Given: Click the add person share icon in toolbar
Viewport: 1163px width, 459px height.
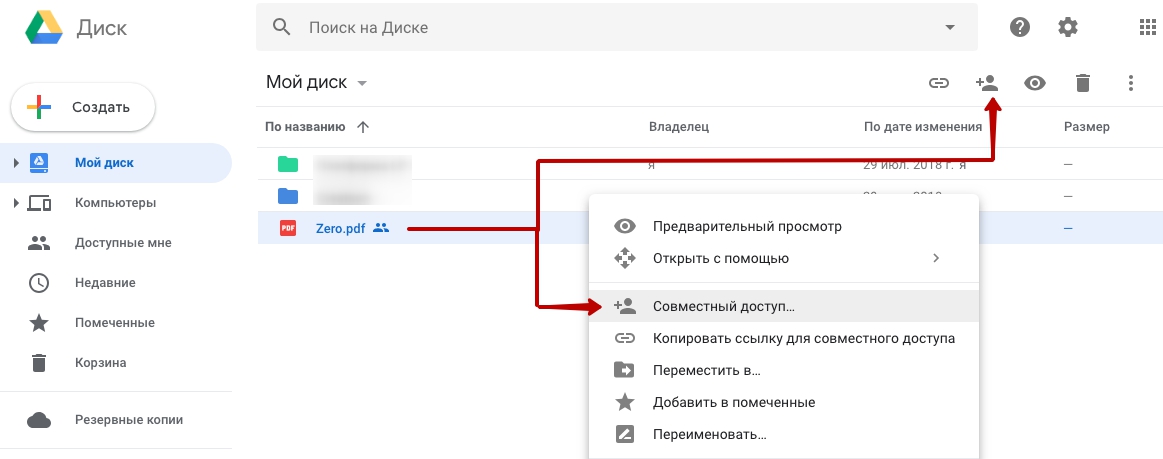Looking at the screenshot, I should [x=986, y=83].
